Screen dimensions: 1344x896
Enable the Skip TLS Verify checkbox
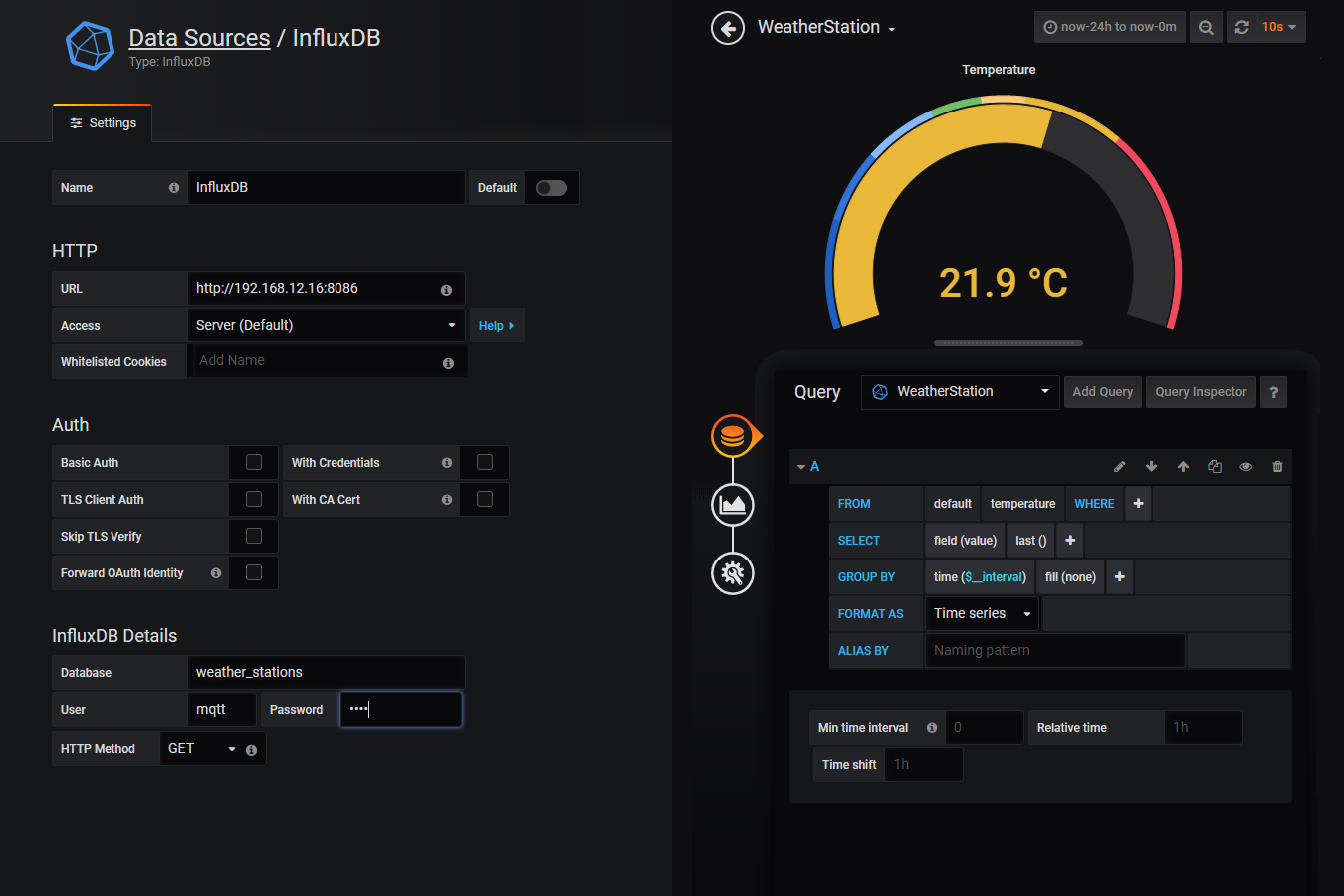click(254, 536)
